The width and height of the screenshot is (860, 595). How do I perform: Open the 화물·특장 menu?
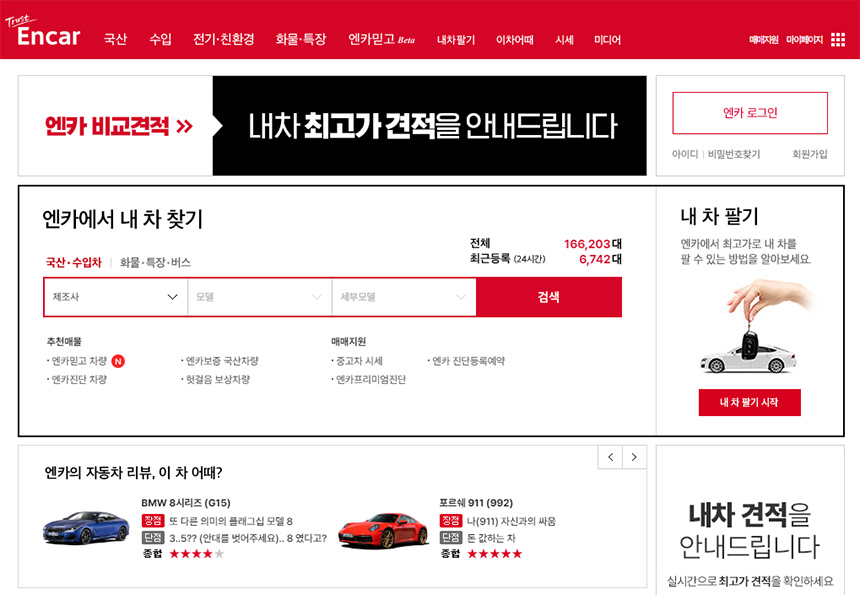(x=301, y=39)
